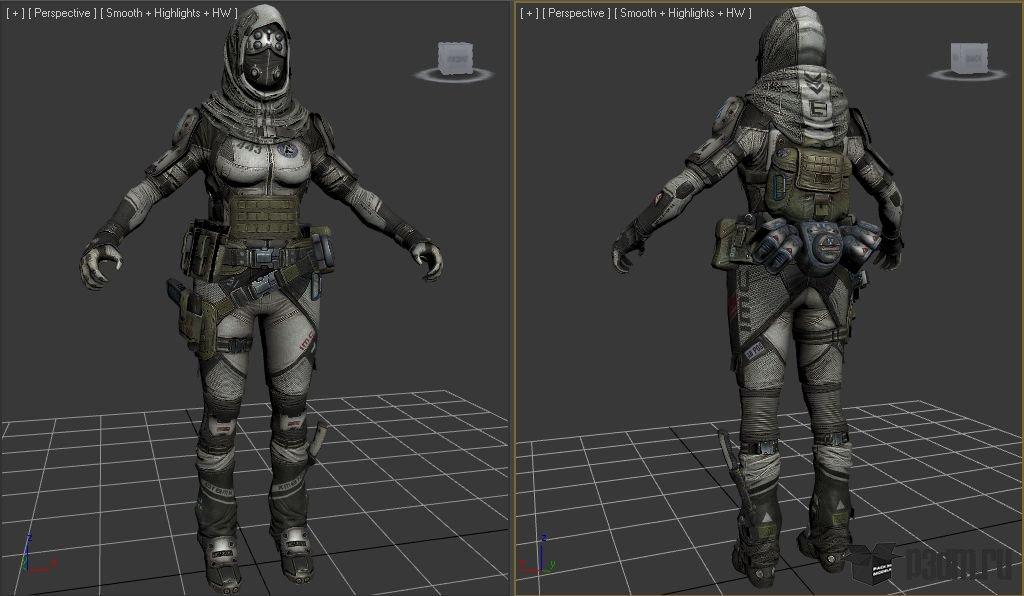Open right viewport Smooth + Highlights + HW menu

(682, 13)
